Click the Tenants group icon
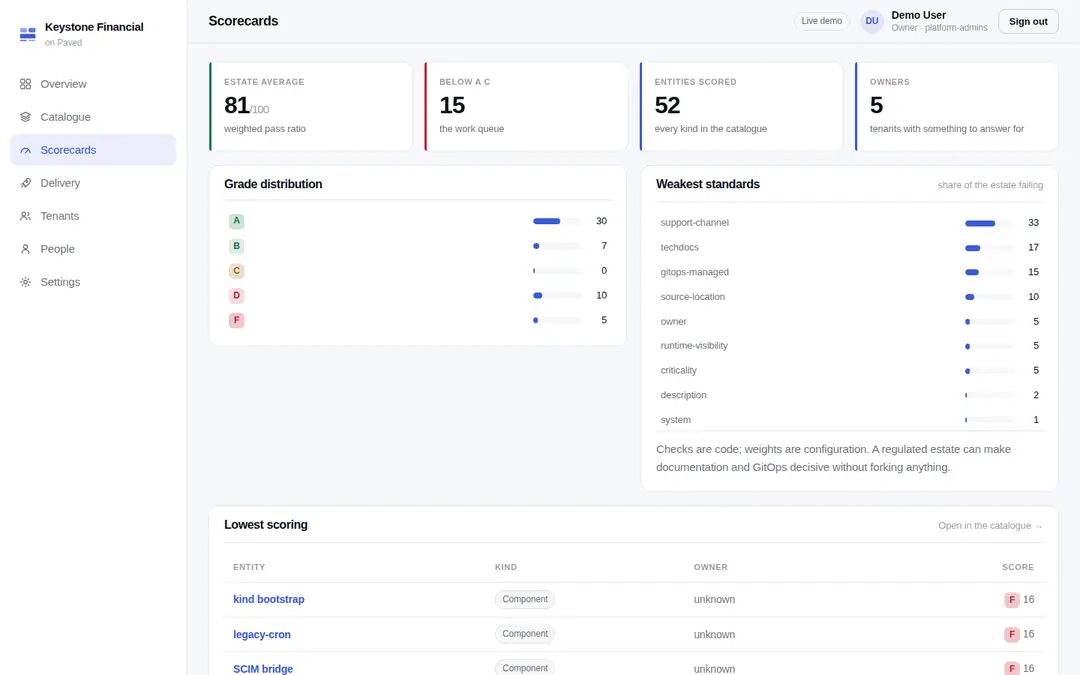Viewport: 1080px width, 675px height. (25, 216)
